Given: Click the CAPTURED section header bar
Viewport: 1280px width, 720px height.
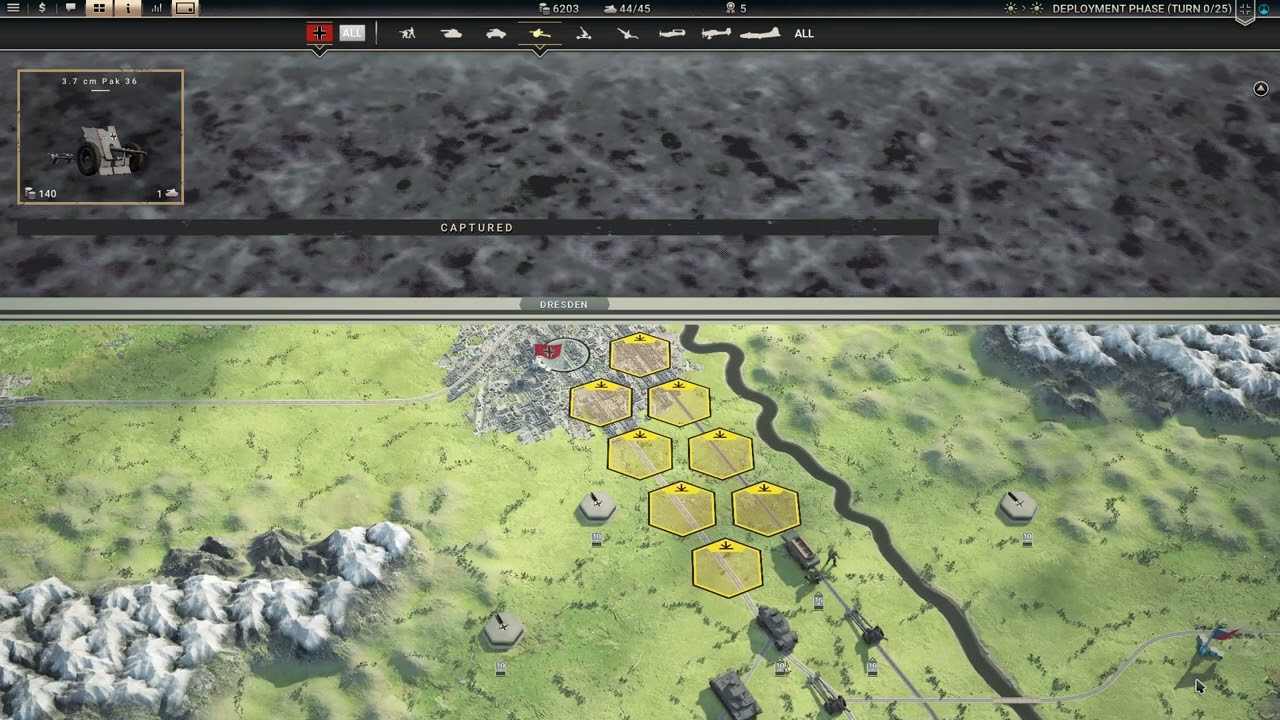Looking at the screenshot, I should pyautogui.click(x=477, y=228).
